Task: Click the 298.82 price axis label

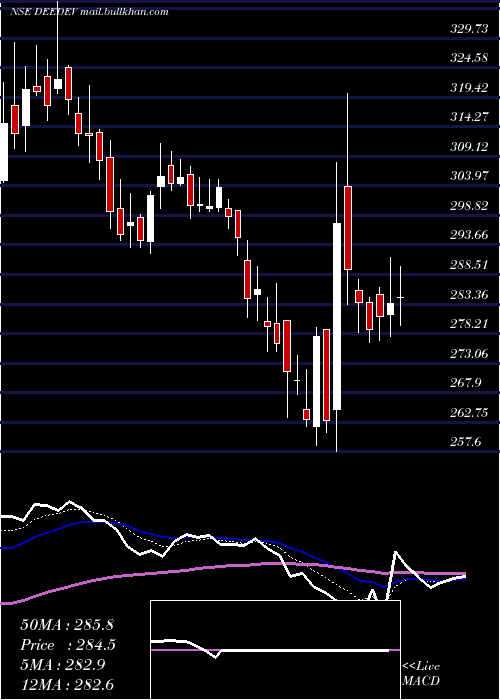Action: pos(469,205)
